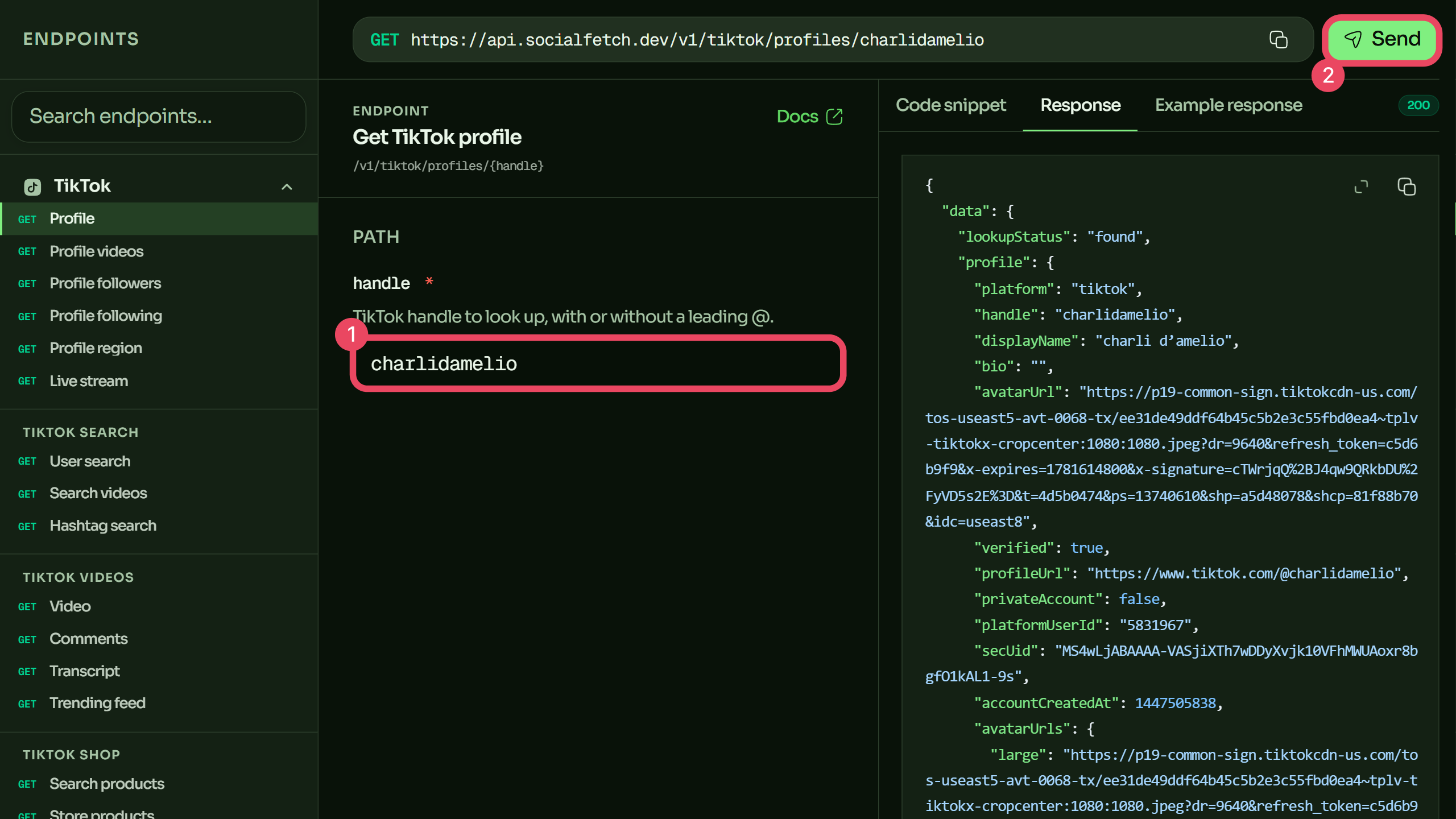Image resolution: width=1456 pixels, height=819 pixels.
Task: Click the TikTok logo icon in the sidebar
Action: point(32,187)
